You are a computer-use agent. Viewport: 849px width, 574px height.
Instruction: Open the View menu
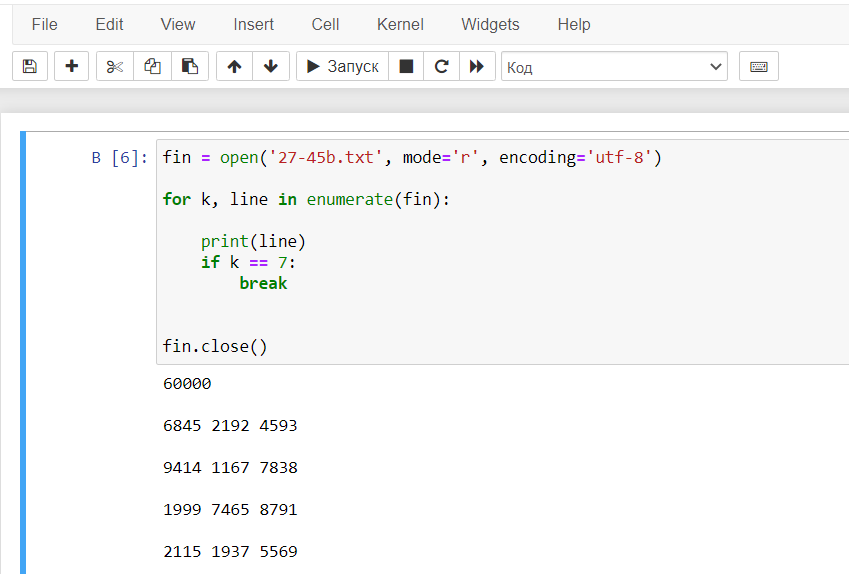178,24
